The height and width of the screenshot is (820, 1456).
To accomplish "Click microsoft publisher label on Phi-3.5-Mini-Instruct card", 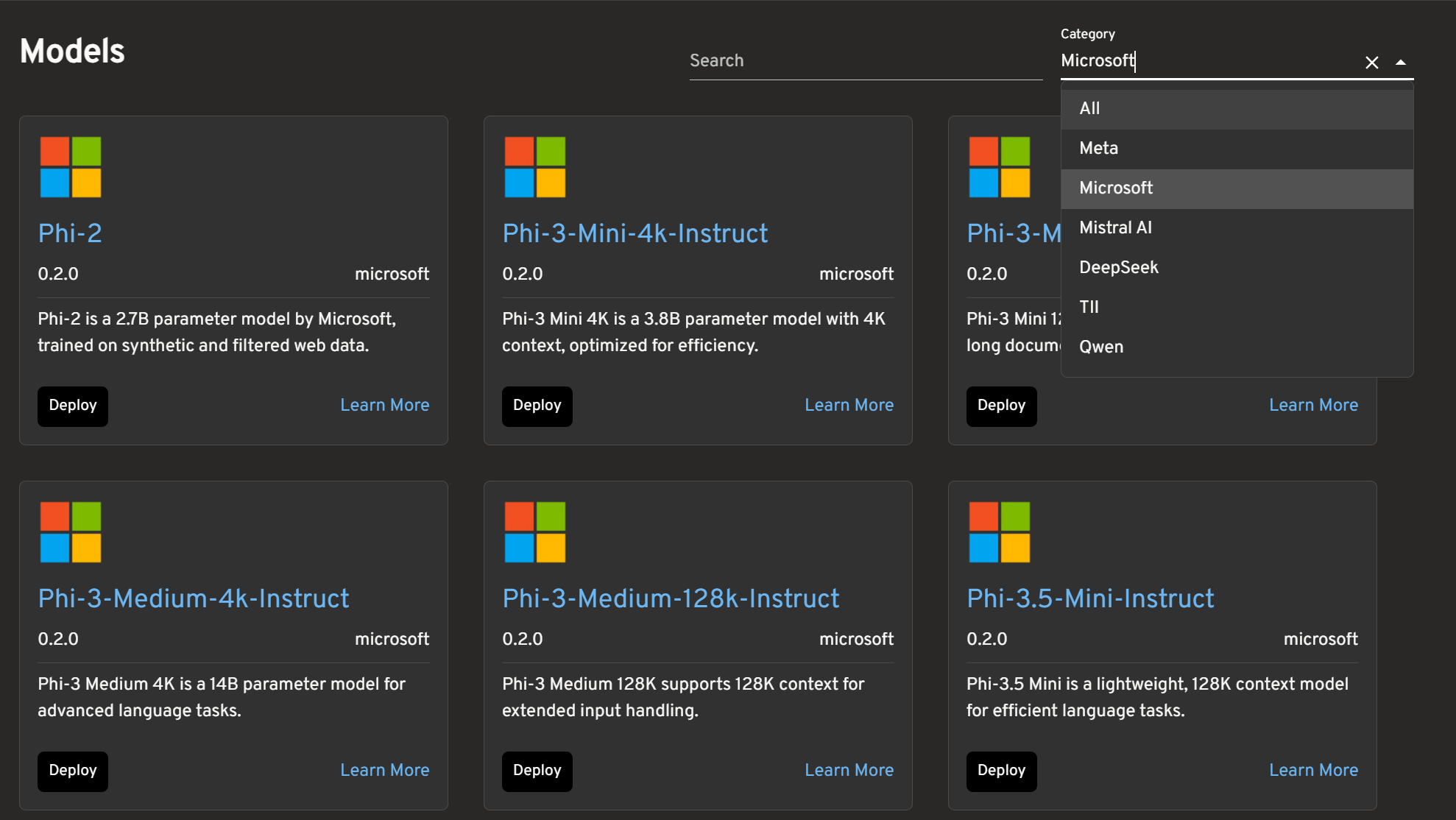I will pos(1321,639).
